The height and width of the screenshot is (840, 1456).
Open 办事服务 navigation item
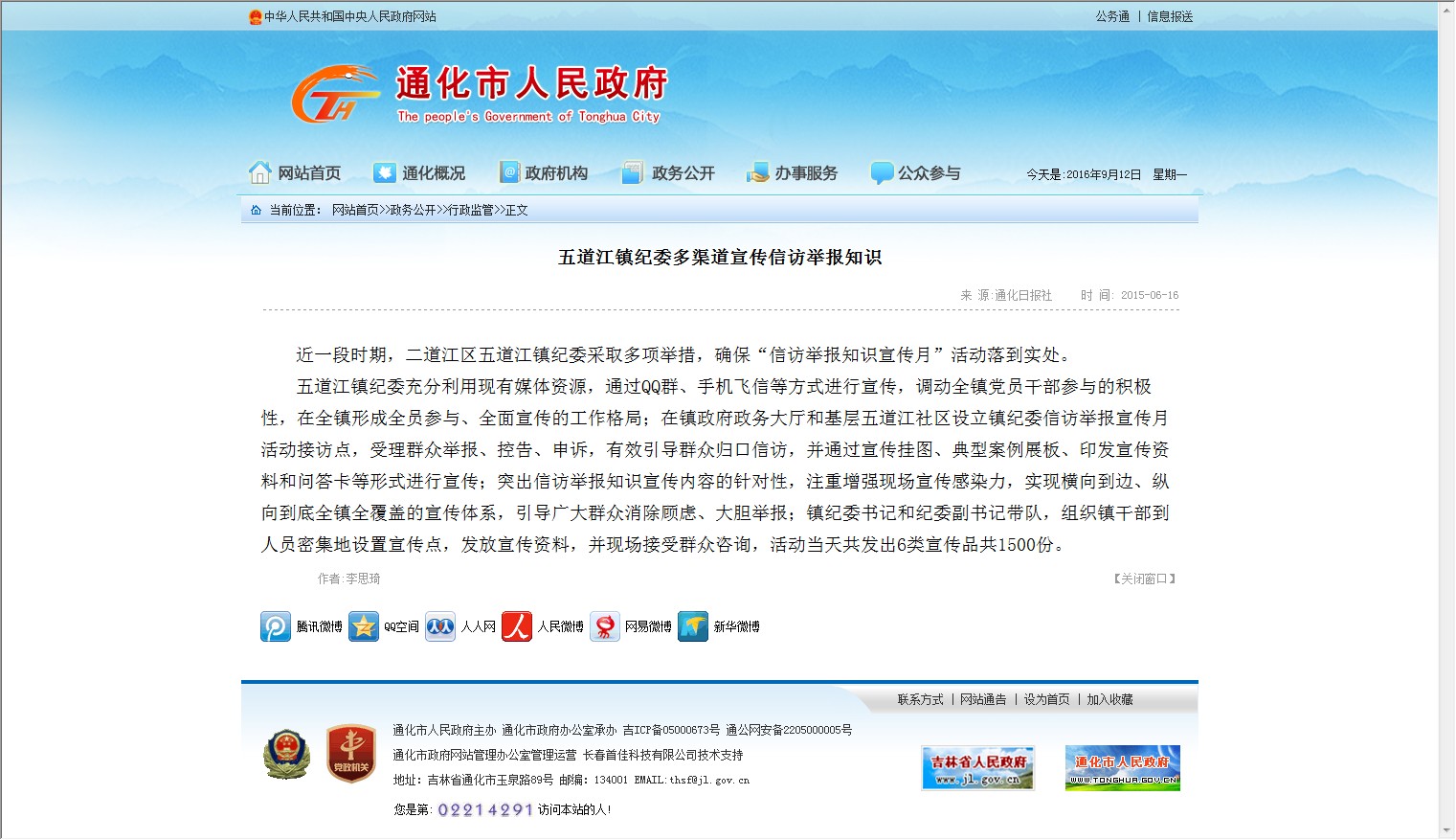(793, 173)
